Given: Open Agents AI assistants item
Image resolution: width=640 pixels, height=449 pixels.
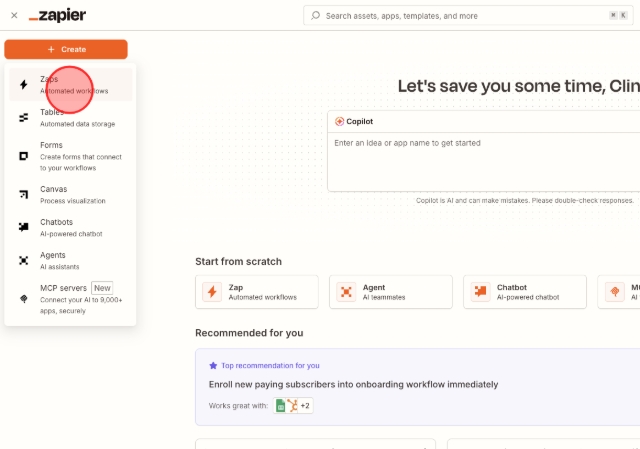Looking at the screenshot, I should (x=71, y=260).
